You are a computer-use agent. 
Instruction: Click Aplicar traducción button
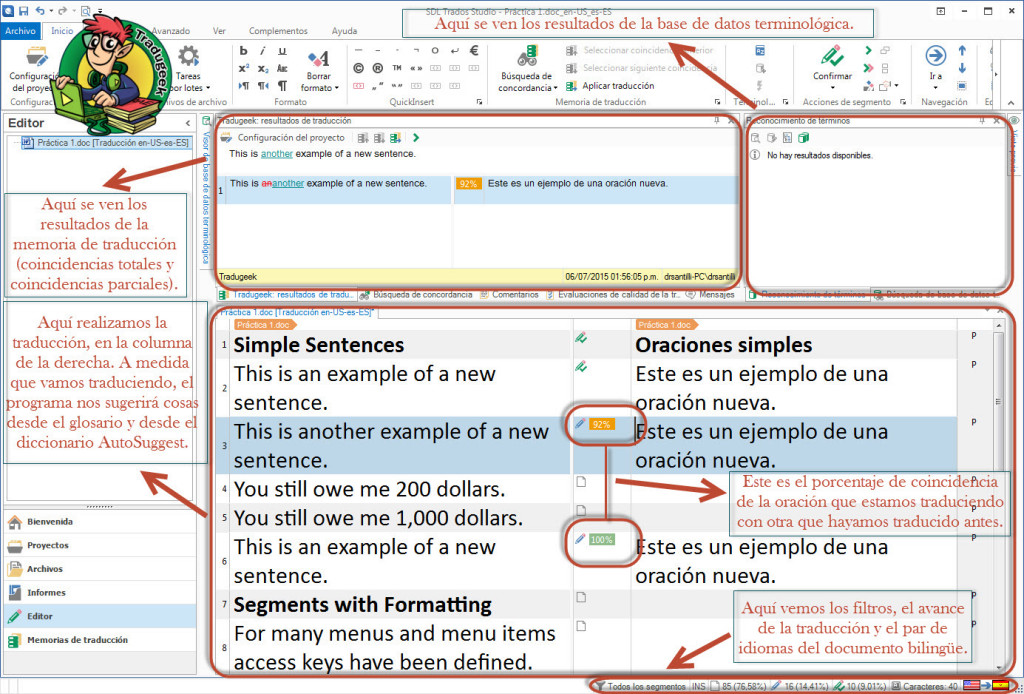coord(617,86)
